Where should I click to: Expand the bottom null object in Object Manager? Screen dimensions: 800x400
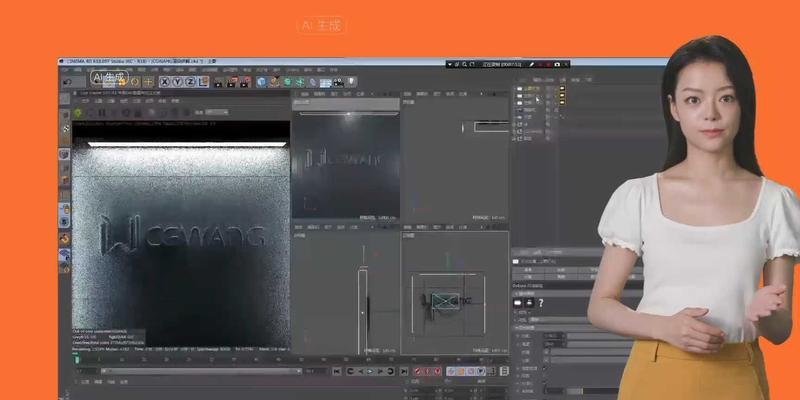click(514, 138)
